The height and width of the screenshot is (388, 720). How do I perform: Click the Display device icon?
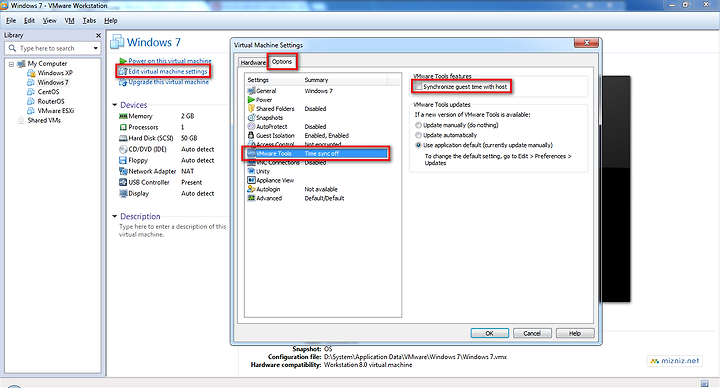(x=123, y=193)
